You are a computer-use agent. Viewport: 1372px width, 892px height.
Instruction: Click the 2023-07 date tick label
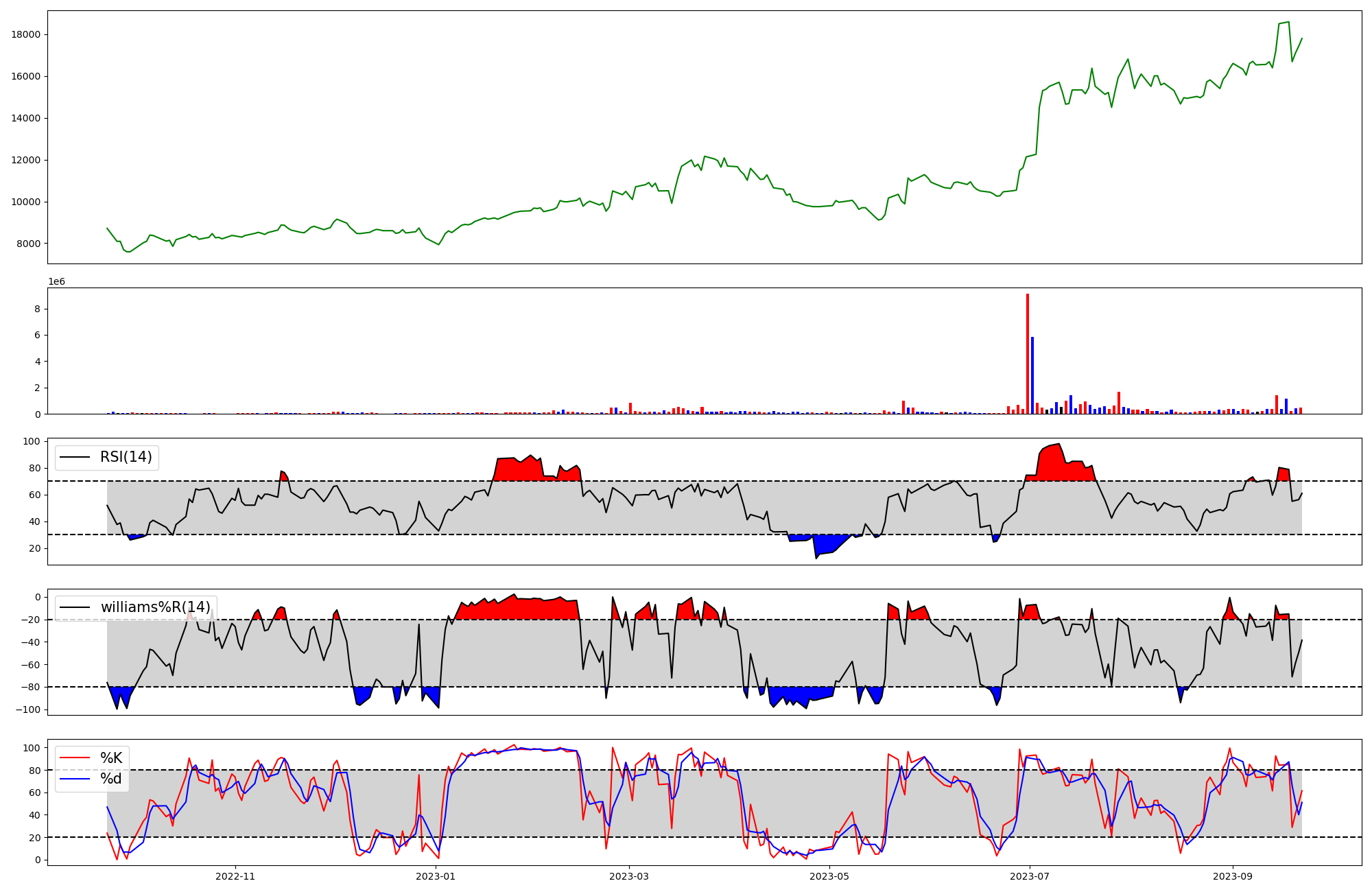coord(1030,876)
